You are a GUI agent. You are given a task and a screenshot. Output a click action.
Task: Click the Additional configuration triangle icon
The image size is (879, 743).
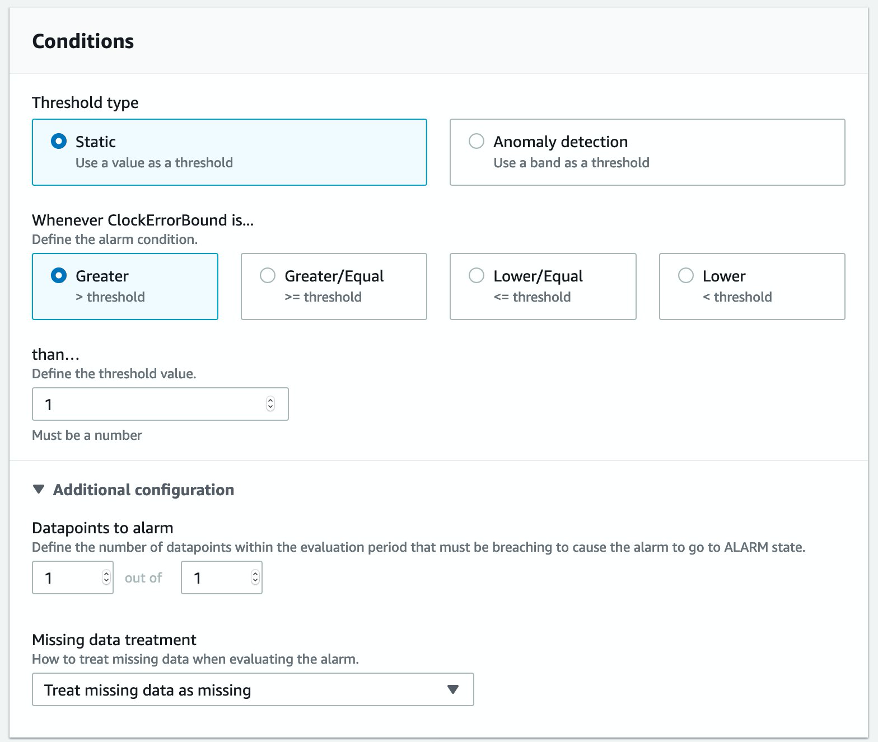point(39,490)
